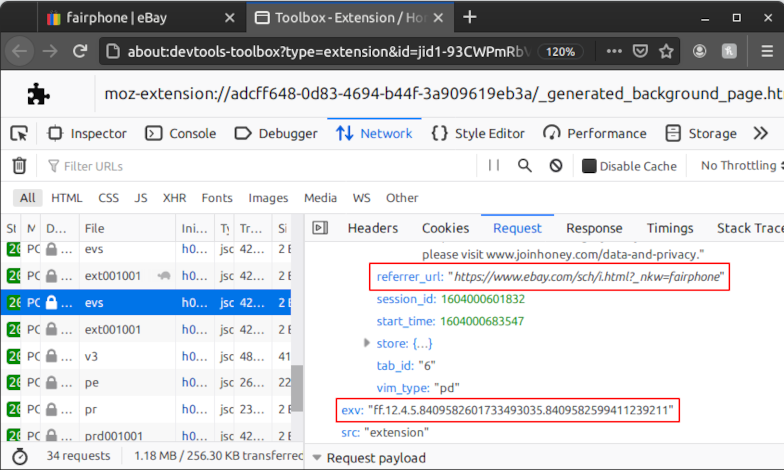
Task: Filter requests by Fonts
Action: click(217, 198)
